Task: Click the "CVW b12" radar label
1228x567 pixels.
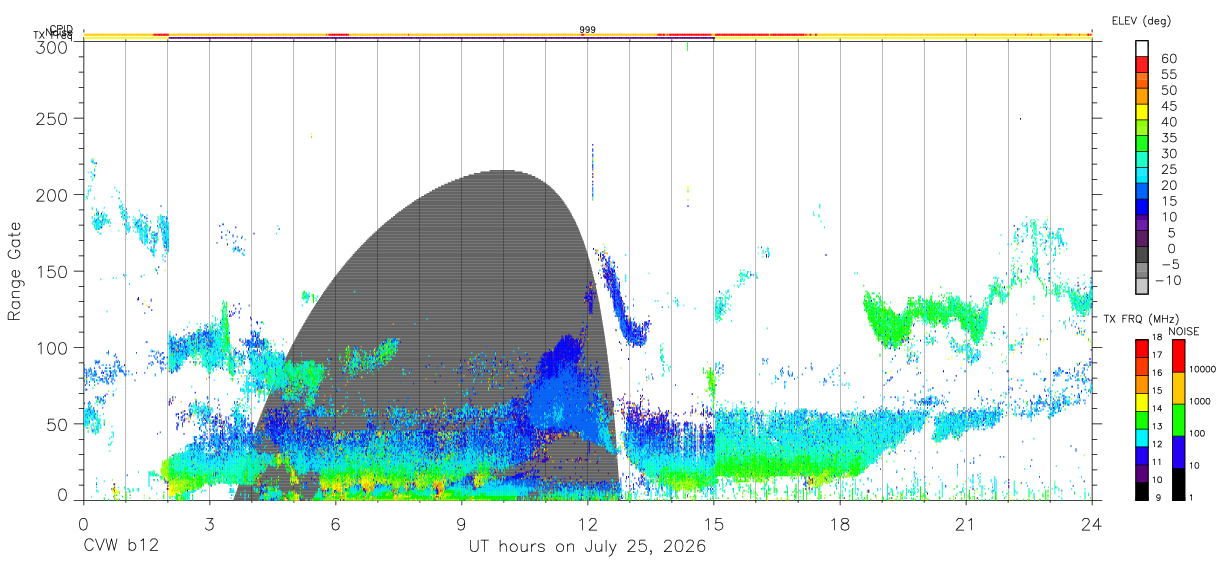Action: click(x=120, y=547)
